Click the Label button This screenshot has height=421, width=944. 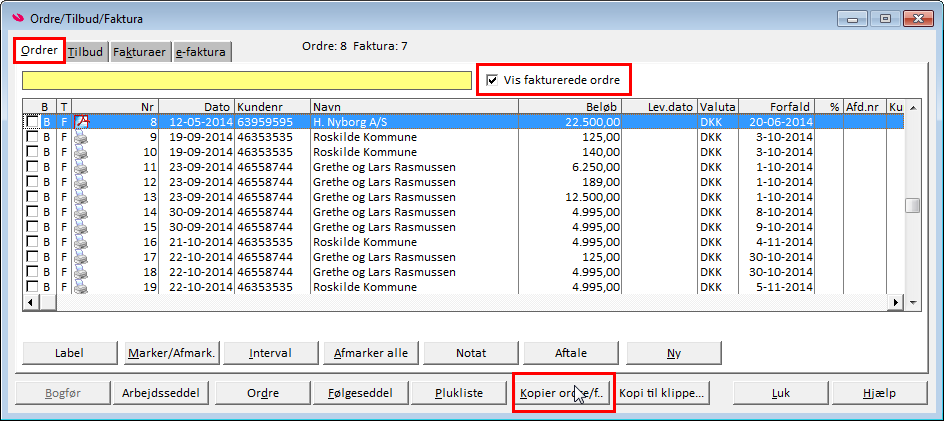[x=69, y=353]
